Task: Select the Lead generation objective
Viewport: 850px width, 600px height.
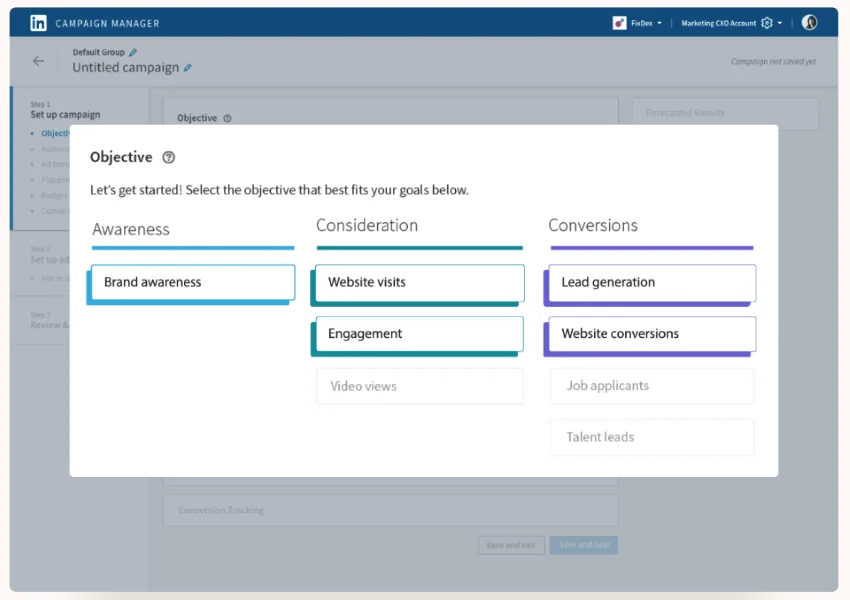Action: click(652, 282)
